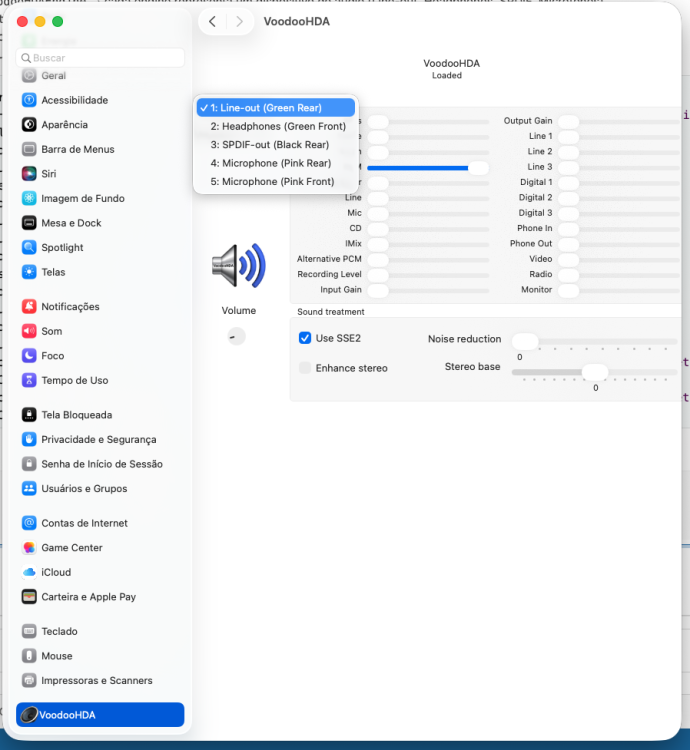The width and height of the screenshot is (690, 750).
Task: Adjust the Line 1 slider
Action: coord(619,137)
